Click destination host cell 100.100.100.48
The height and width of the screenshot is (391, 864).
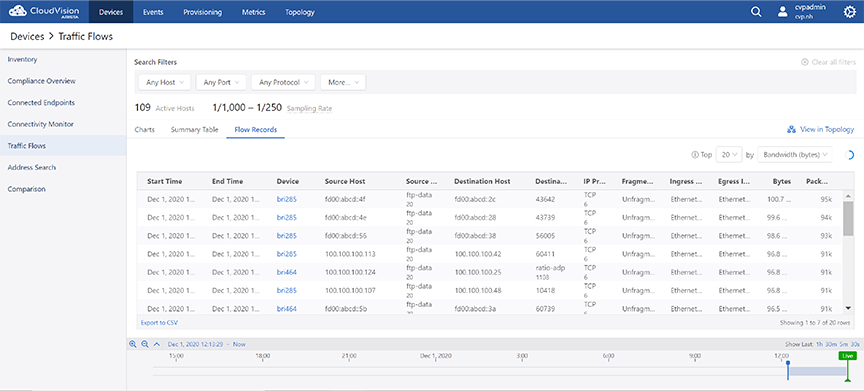[479, 290]
